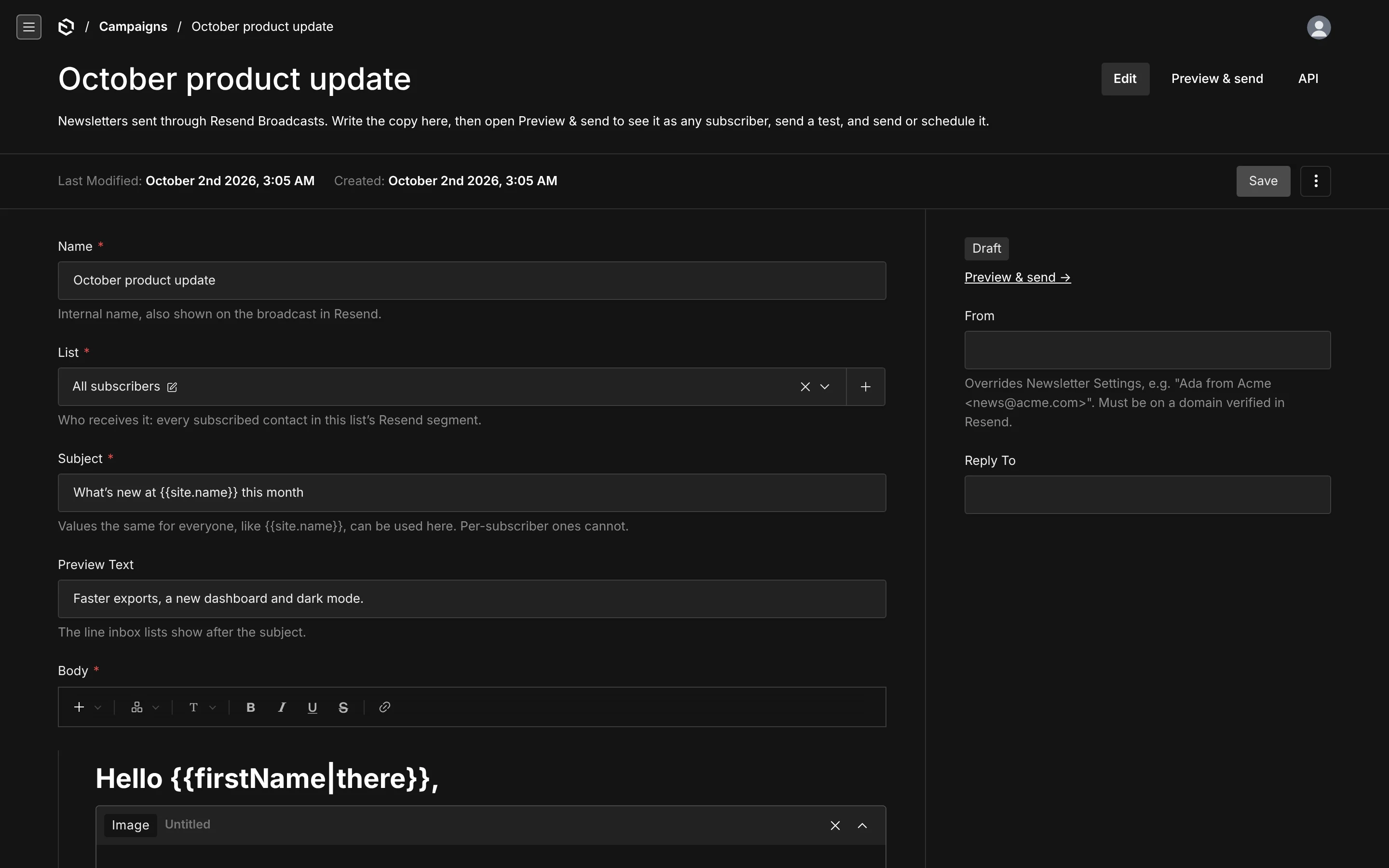Toggle strikethrough formatting in Body toolbar
The height and width of the screenshot is (868, 1389).
(343, 707)
